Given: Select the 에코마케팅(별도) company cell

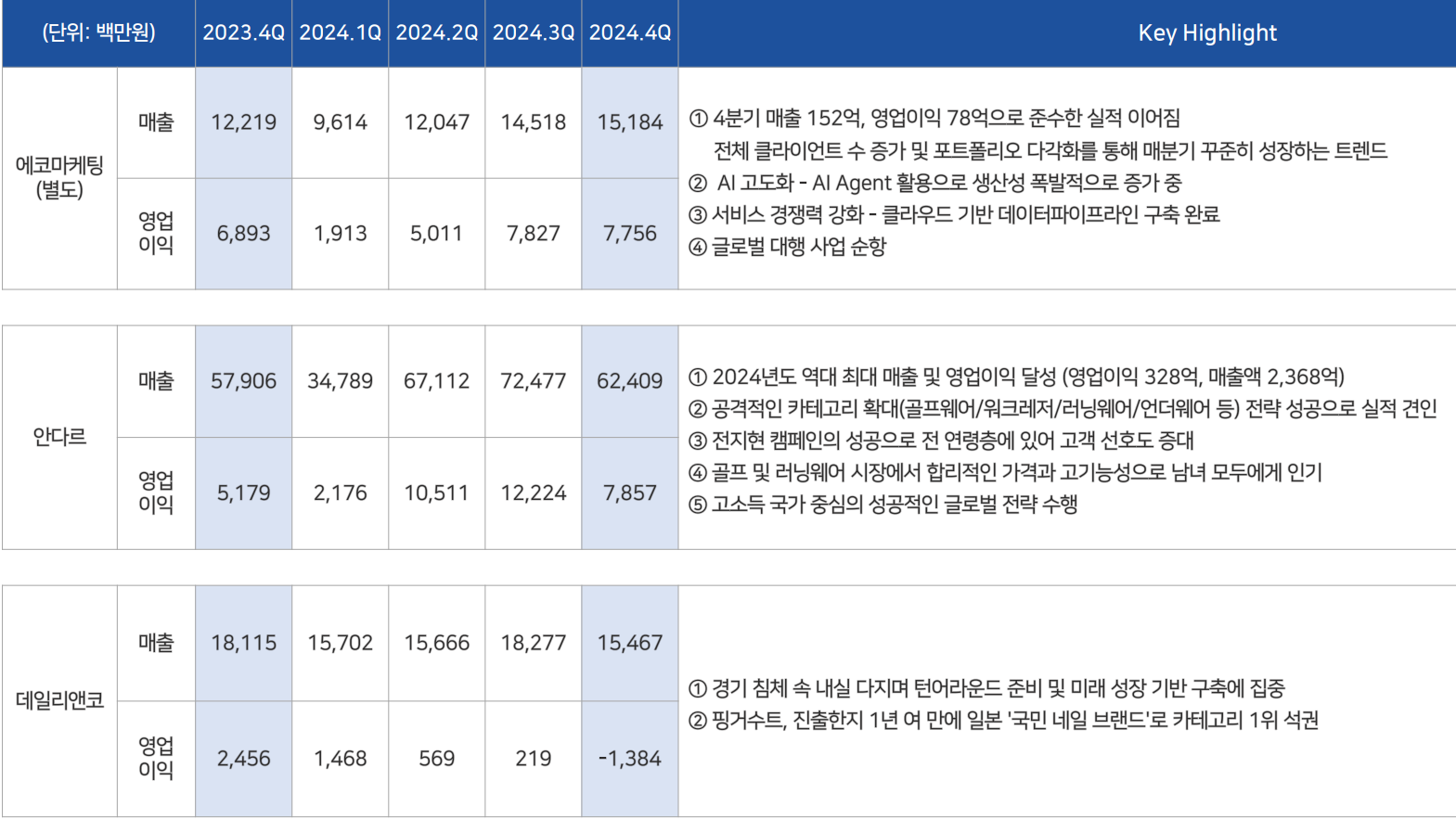Looking at the screenshot, I should pos(59,178).
